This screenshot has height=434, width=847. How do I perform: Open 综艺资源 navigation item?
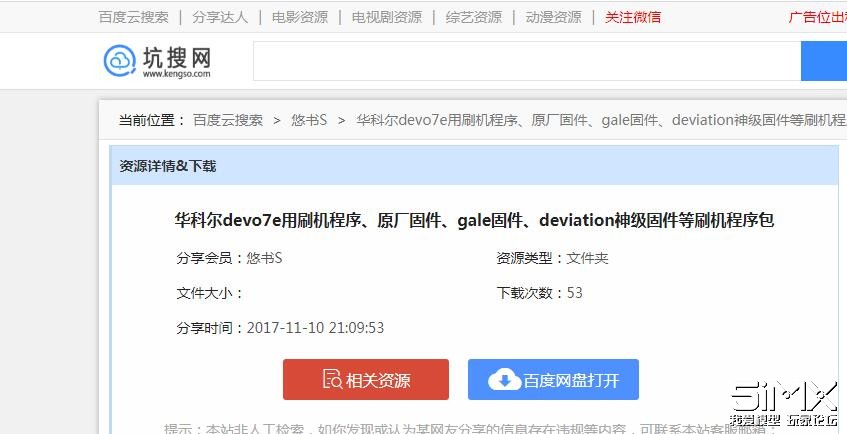[474, 17]
